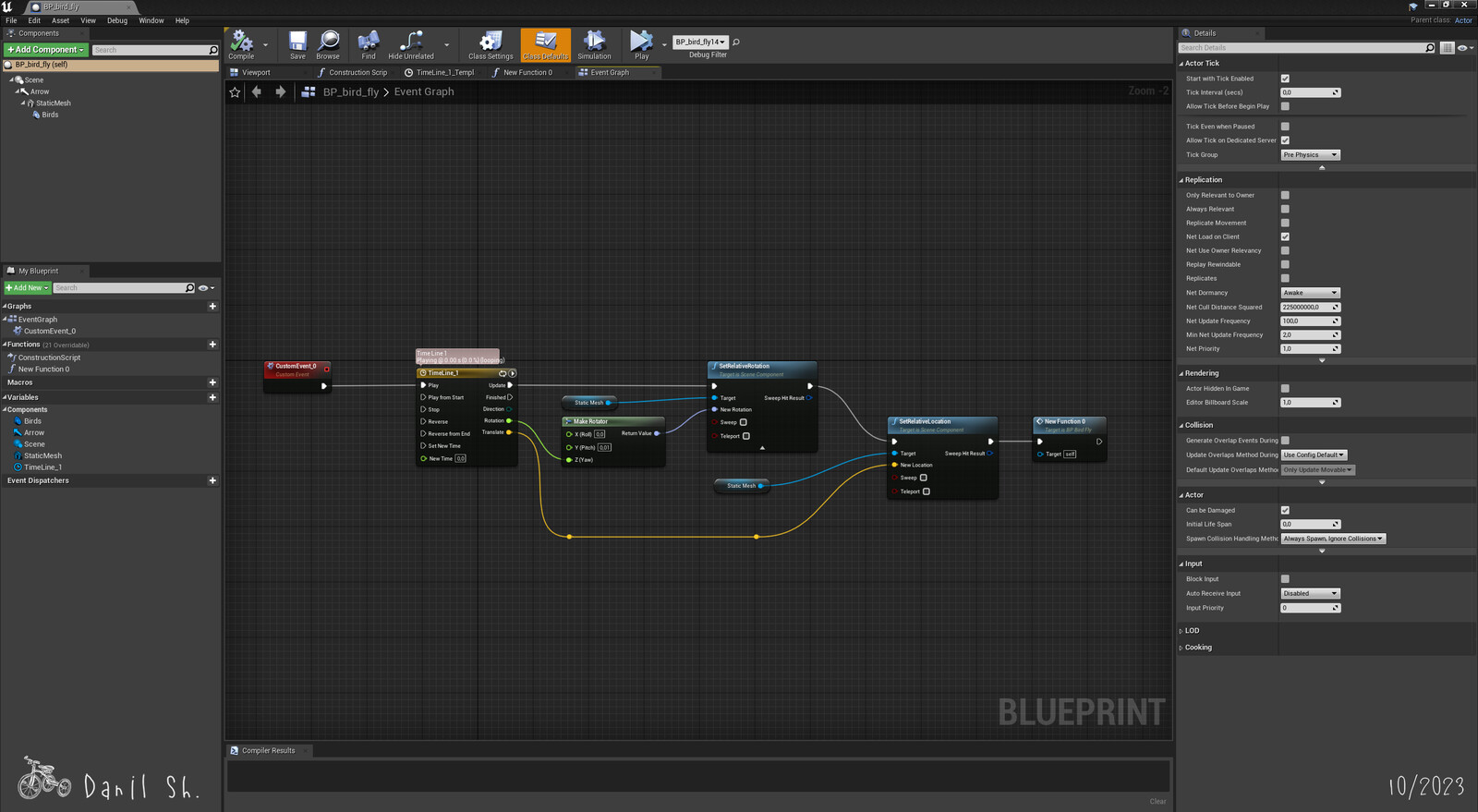Select TimeLine_1 component variable
This screenshot has width=1478, height=812.
point(42,467)
